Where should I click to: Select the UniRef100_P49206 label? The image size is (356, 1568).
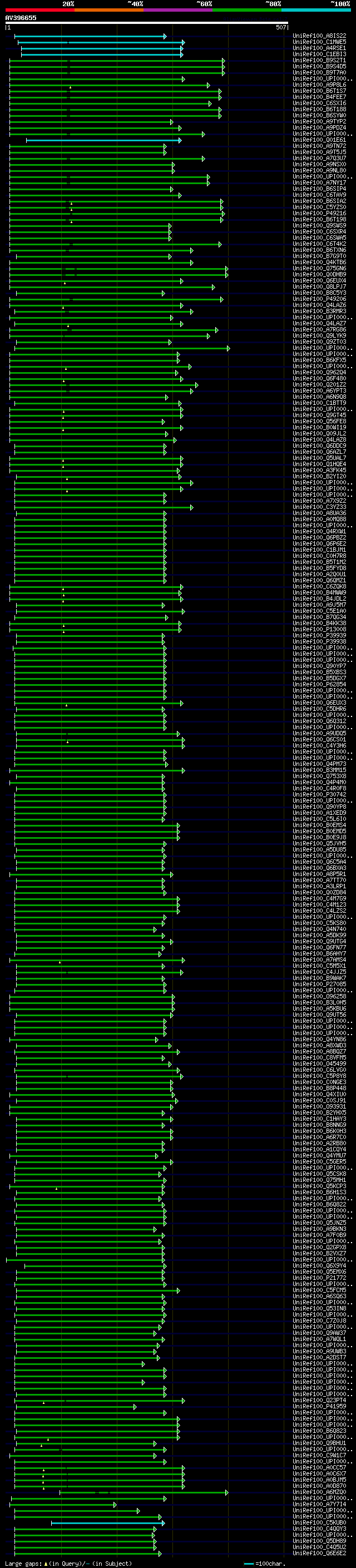click(x=319, y=299)
